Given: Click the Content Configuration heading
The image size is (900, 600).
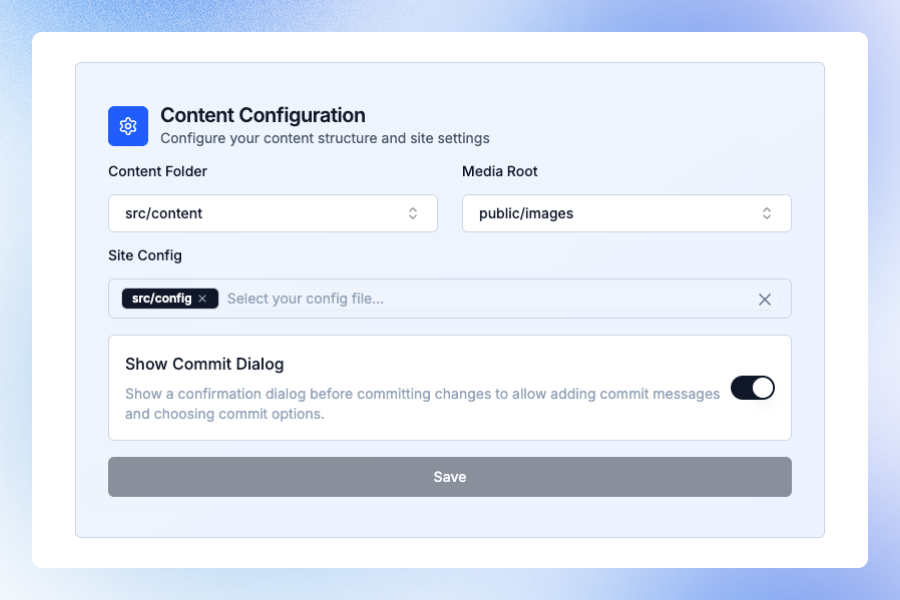Looking at the screenshot, I should pos(263,115).
